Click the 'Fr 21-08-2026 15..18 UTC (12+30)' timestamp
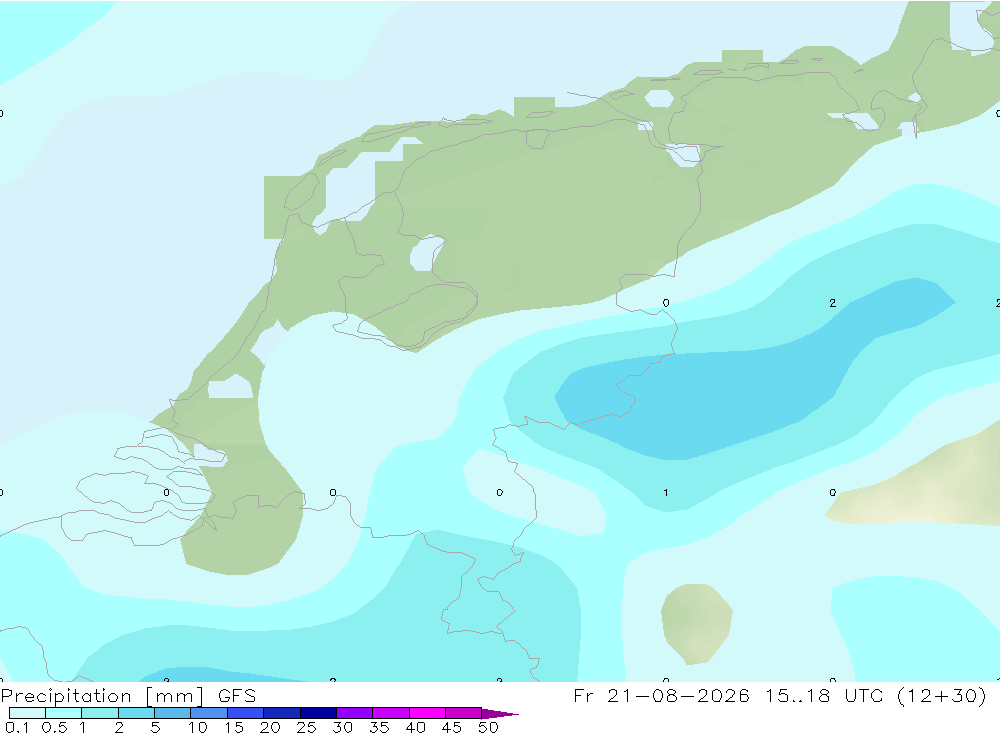Image resolution: width=1000 pixels, height=733 pixels. click(780, 696)
